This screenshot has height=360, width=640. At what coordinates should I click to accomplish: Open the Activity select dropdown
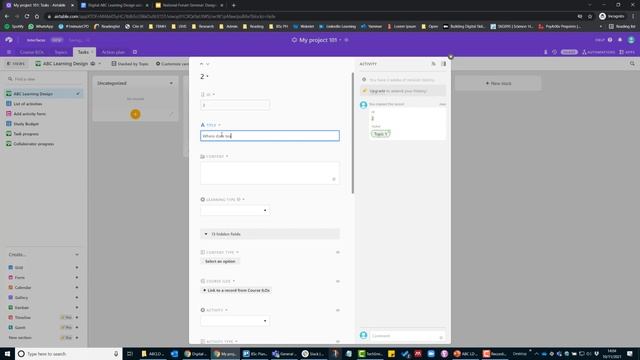[235, 321]
